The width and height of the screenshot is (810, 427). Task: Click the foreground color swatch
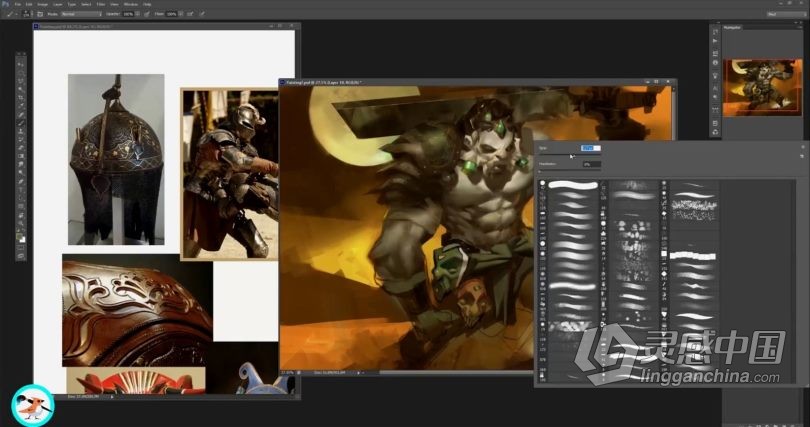(19, 236)
